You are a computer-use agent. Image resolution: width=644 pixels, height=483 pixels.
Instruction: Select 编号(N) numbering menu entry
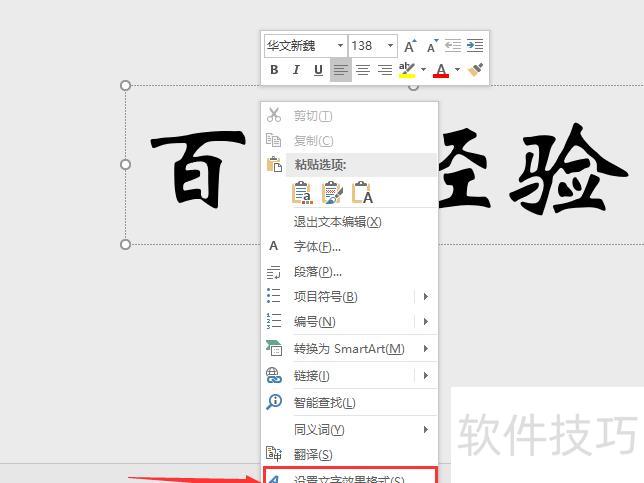[338, 321]
